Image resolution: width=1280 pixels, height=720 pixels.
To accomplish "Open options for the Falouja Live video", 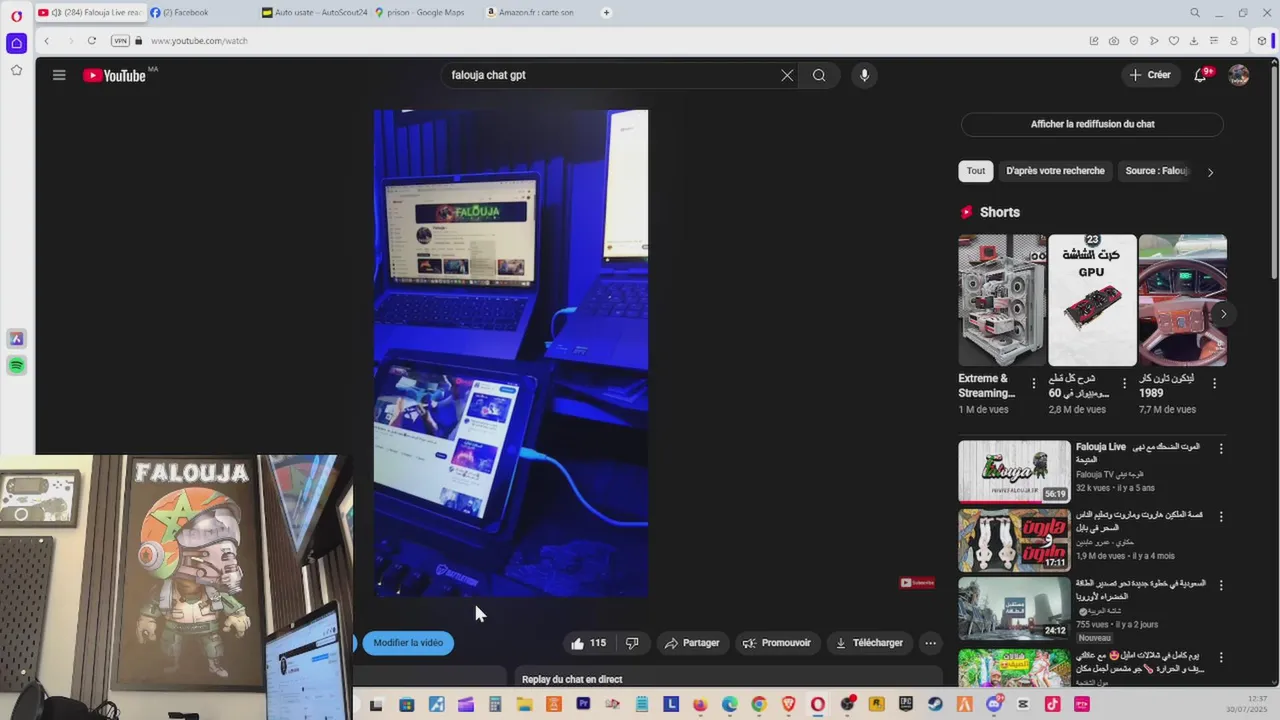I will point(1220,449).
